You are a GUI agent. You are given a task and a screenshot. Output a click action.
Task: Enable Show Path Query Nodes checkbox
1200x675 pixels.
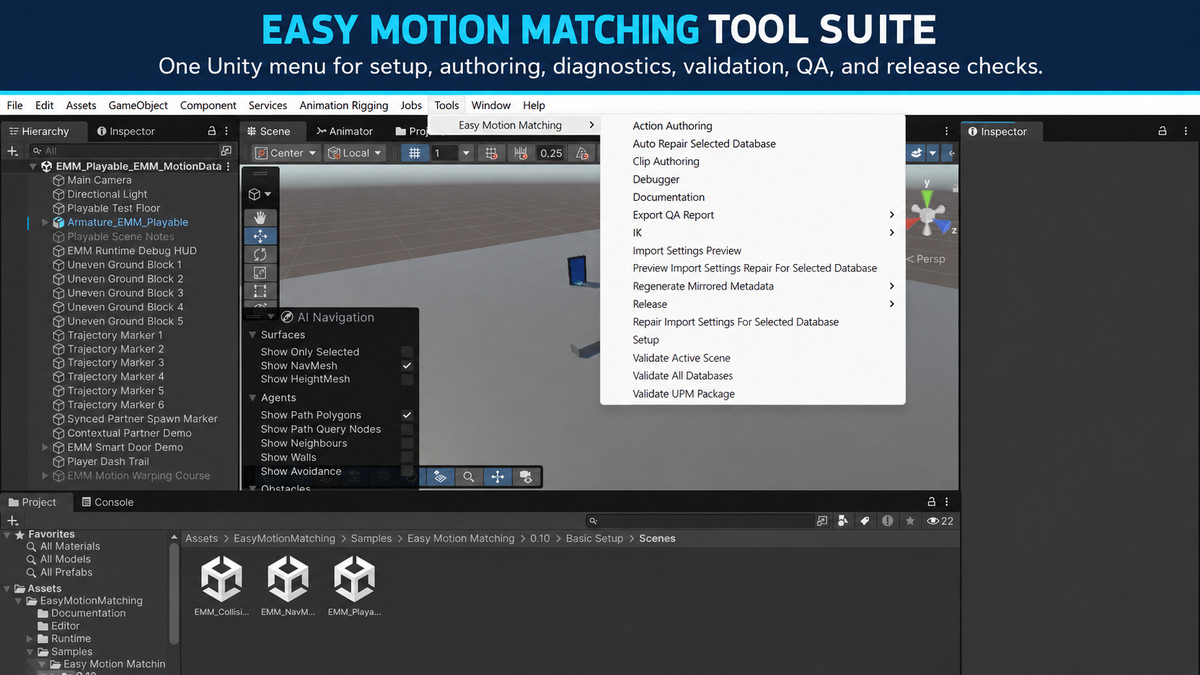(407, 429)
